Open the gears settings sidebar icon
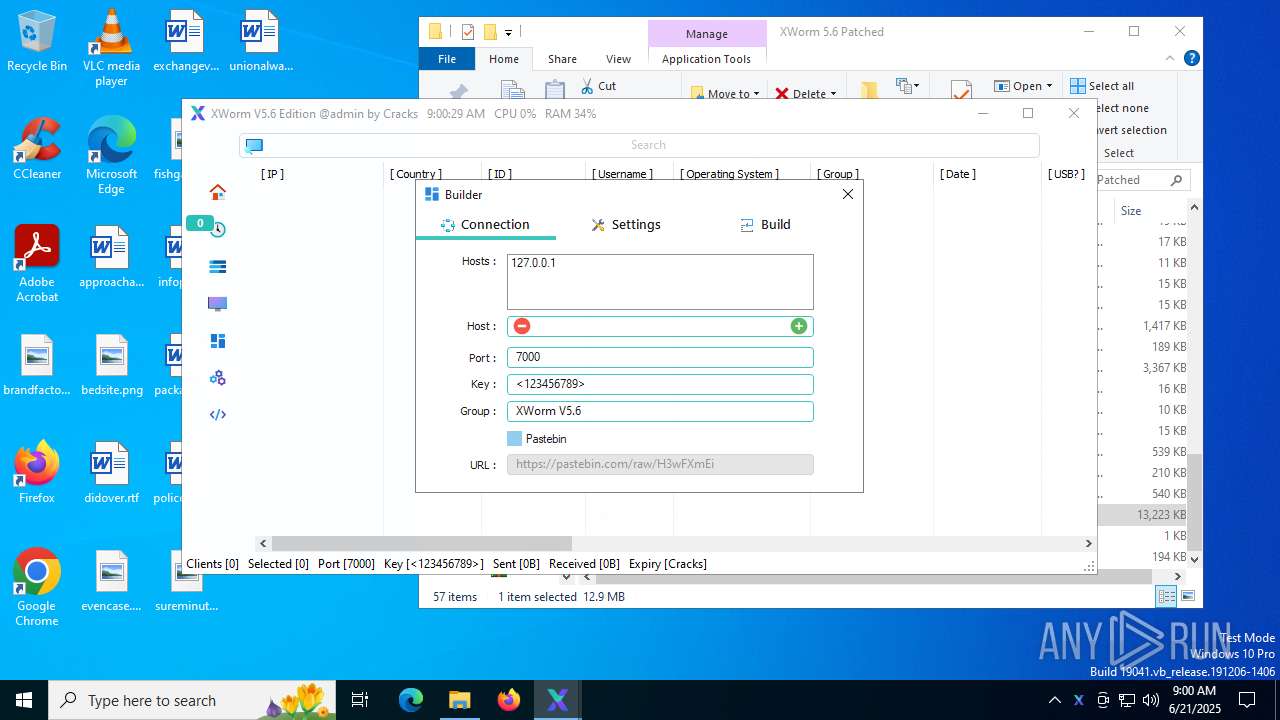Screen dimensions: 1280x720 click(217, 378)
